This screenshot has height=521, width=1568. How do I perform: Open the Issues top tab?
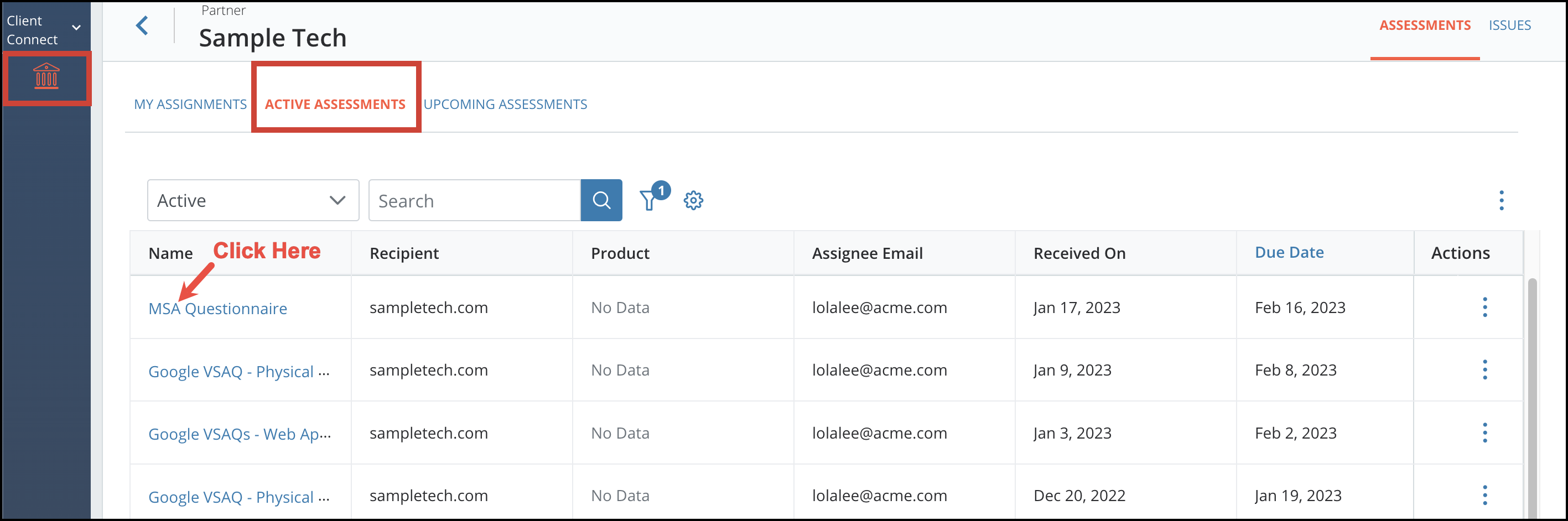(1509, 25)
